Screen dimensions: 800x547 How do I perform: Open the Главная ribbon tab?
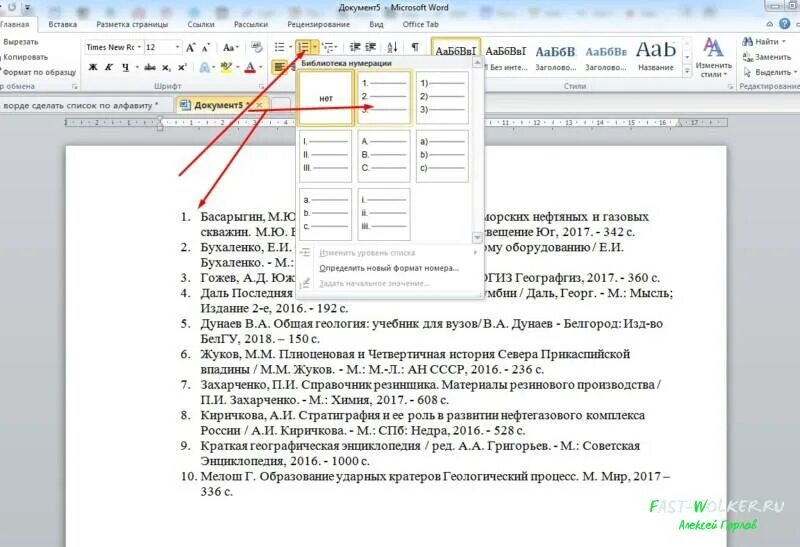[15, 24]
